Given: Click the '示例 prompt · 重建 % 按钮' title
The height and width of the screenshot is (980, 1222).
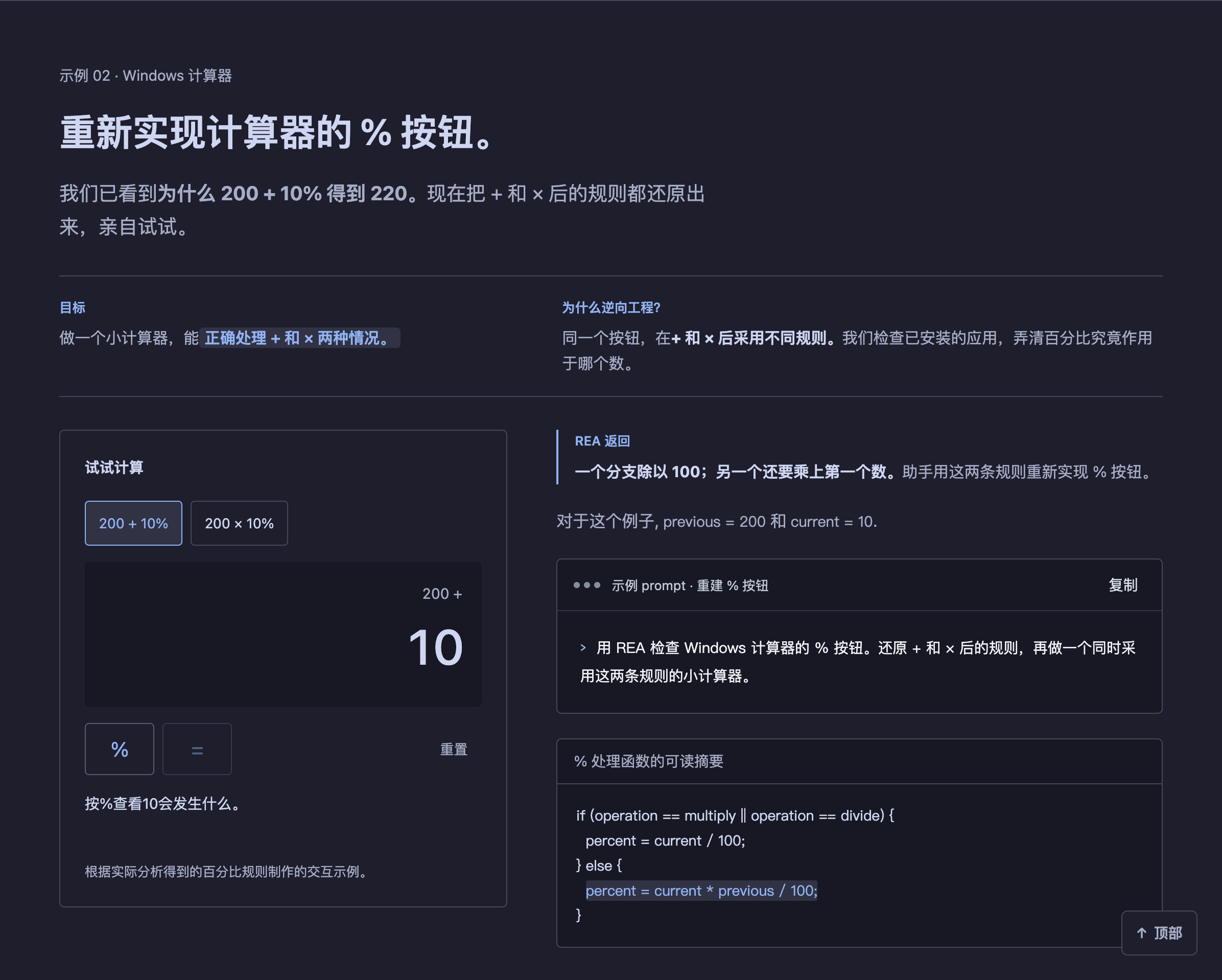Looking at the screenshot, I should (690, 586).
